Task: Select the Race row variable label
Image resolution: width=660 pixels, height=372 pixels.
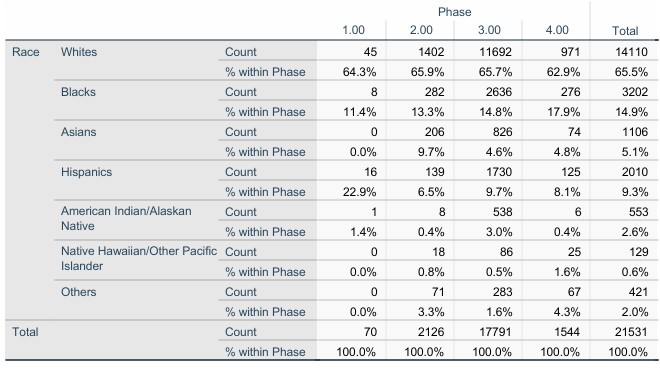Action: point(26,52)
